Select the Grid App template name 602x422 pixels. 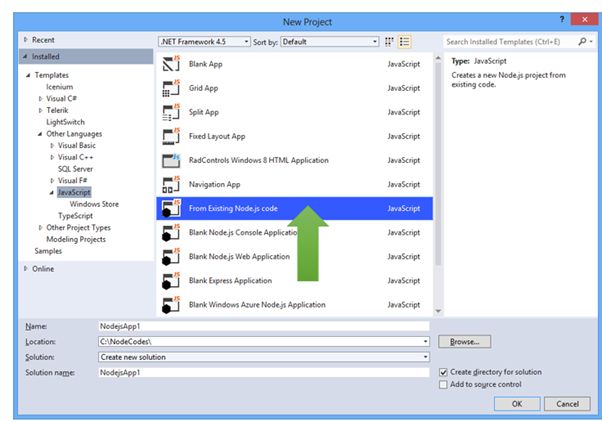coord(203,88)
